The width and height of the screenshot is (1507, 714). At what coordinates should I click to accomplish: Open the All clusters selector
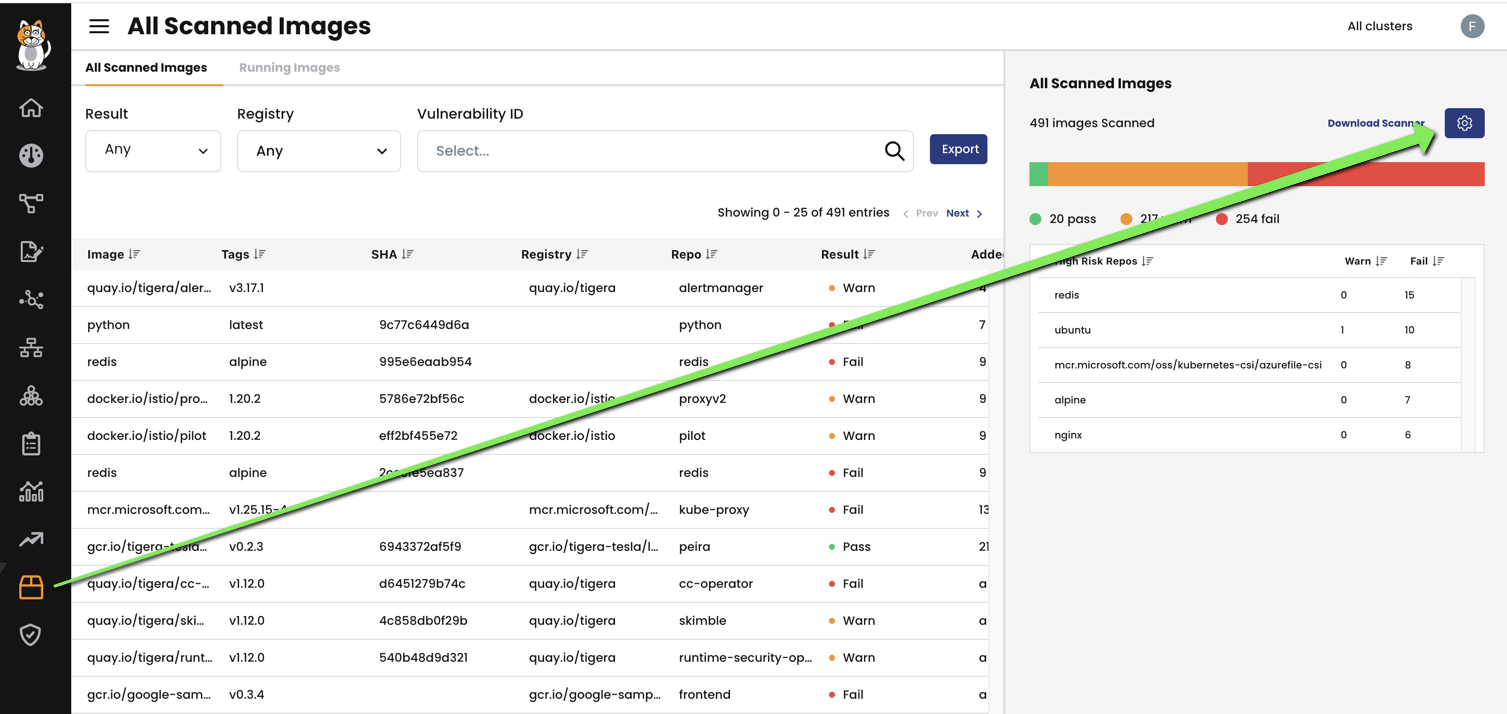1379,26
